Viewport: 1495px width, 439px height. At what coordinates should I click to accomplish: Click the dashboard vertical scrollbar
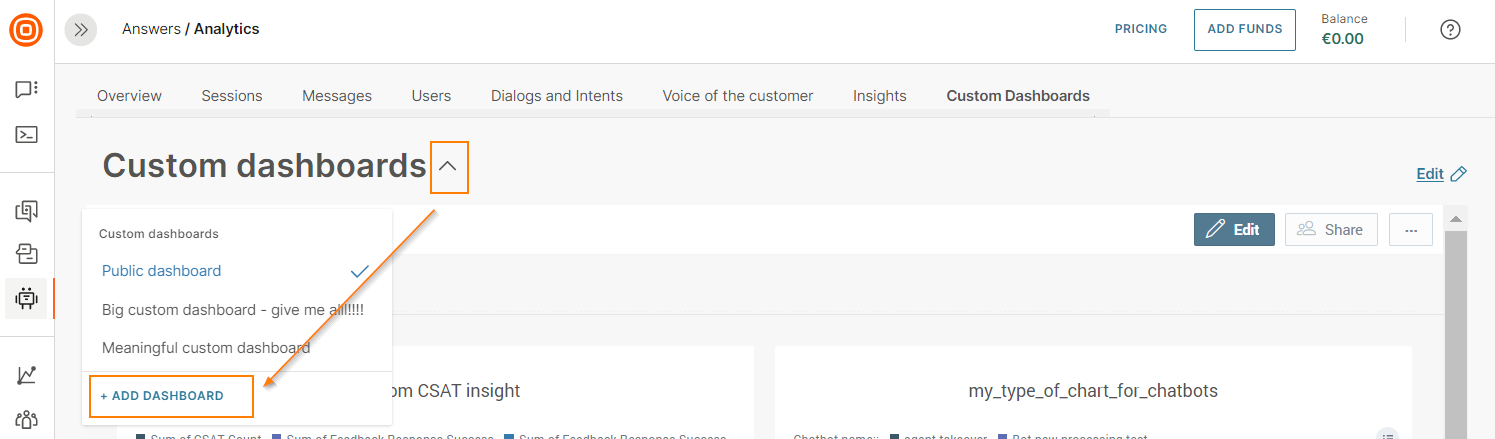(1456, 320)
